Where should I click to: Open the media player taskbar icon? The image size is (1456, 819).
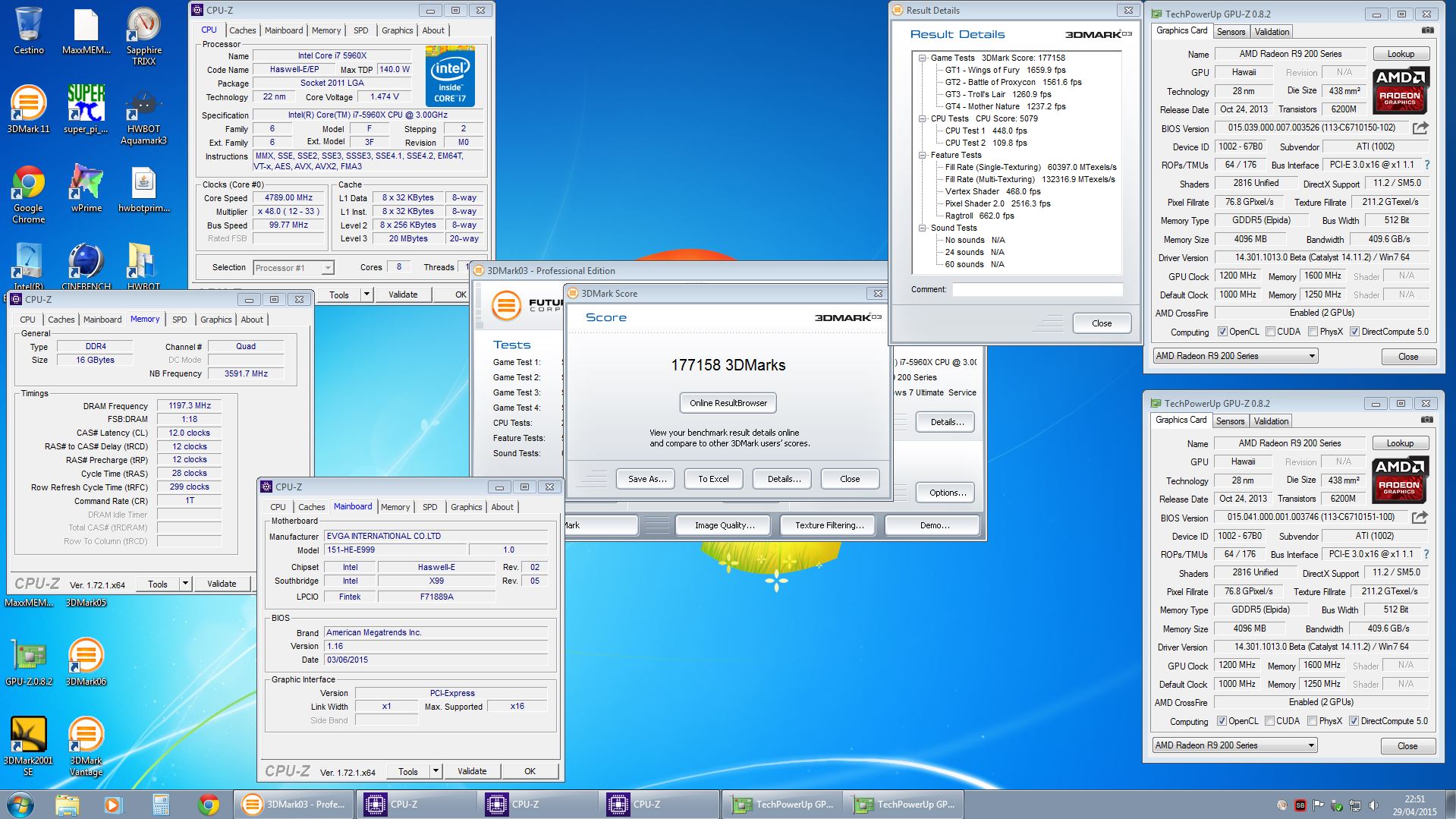coord(112,805)
